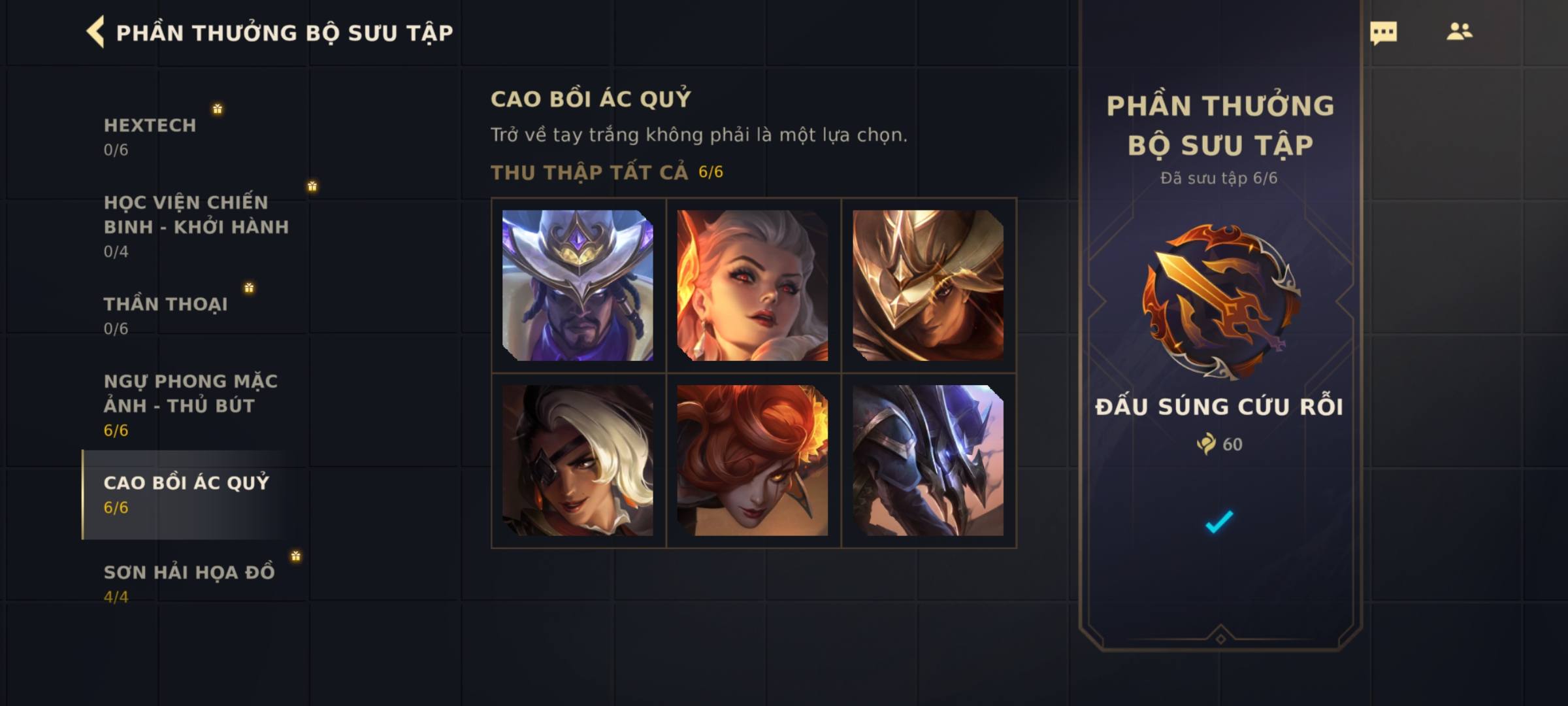The width and height of the screenshot is (1568, 706).
Task: Select Học Viện Chiến Binh - Khởi Hành collection
Action: tap(196, 226)
